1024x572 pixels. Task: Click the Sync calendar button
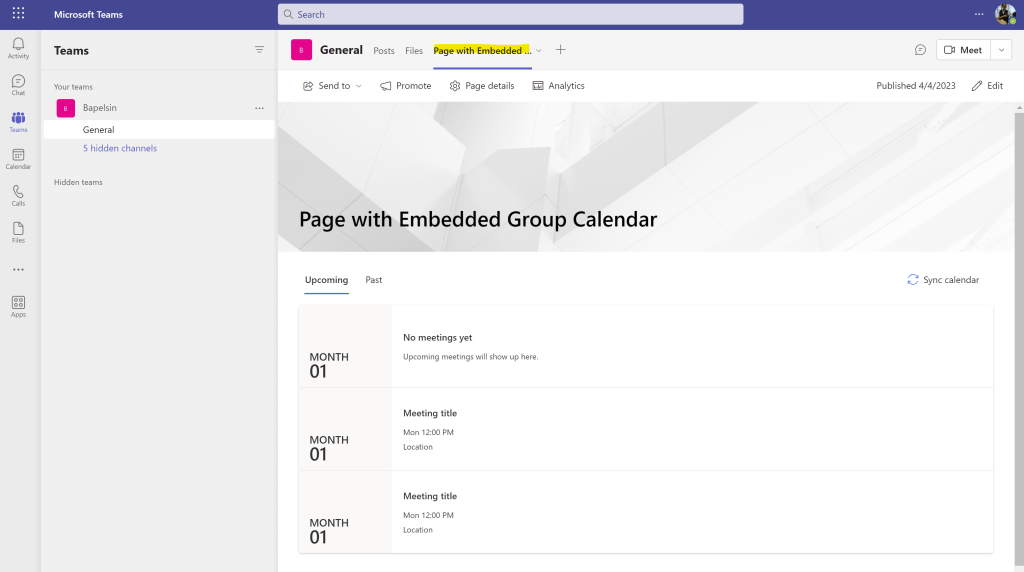pyautogui.click(x=942, y=280)
